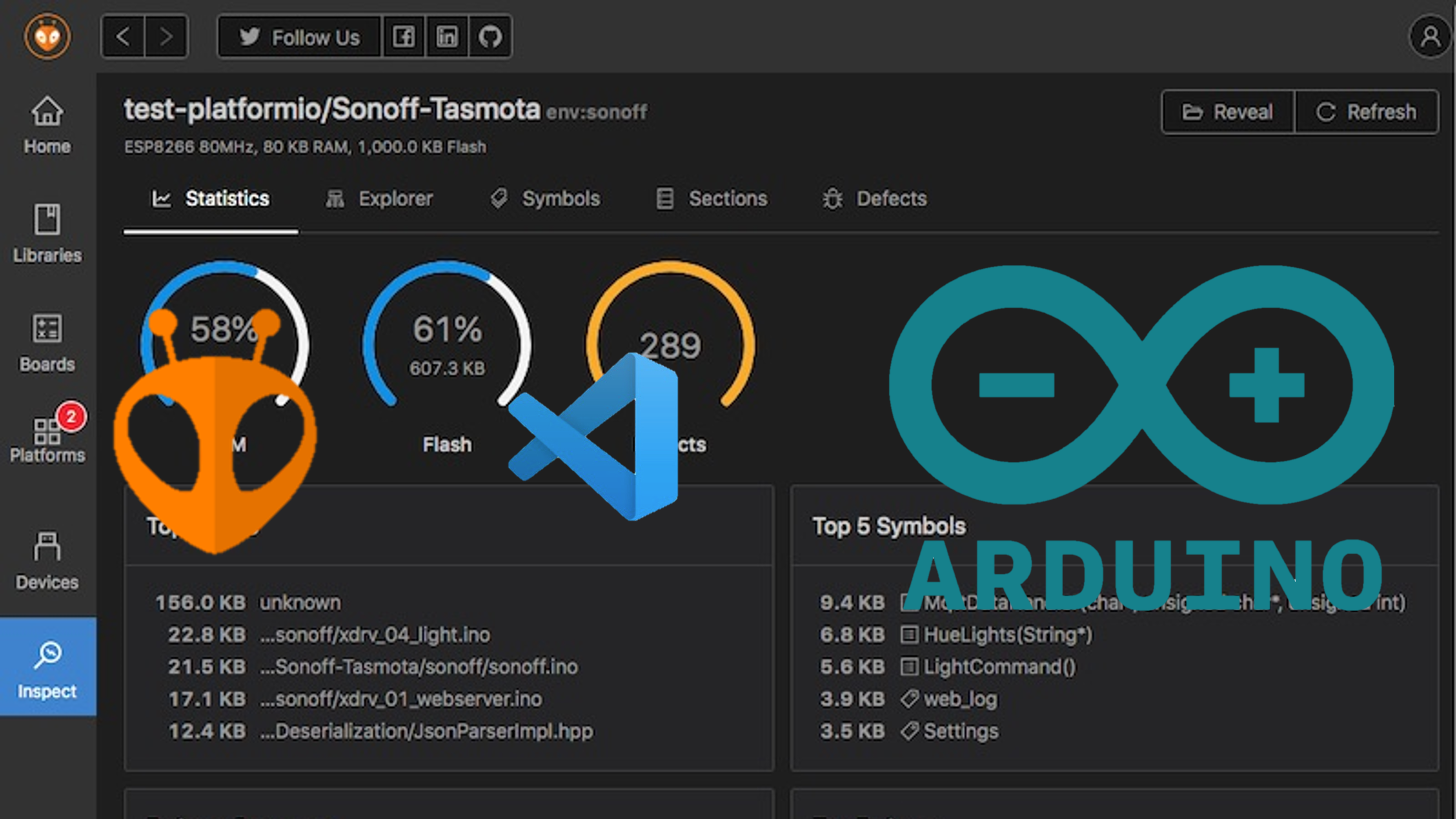Image resolution: width=1456 pixels, height=819 pixels.
Task: Open xdrv_01_webserver.ino file entry
Action: pos(400,699)
